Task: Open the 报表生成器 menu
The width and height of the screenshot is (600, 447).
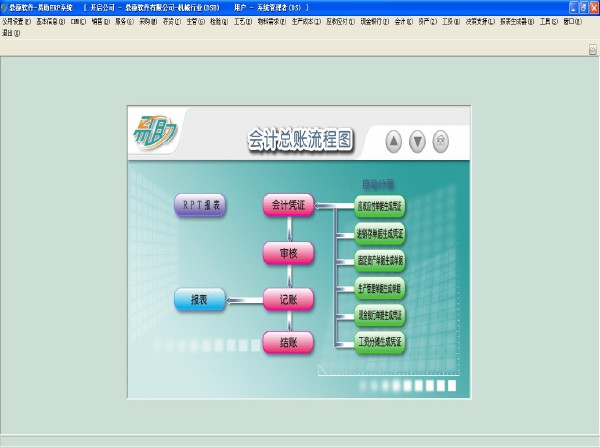Action: 517,21
